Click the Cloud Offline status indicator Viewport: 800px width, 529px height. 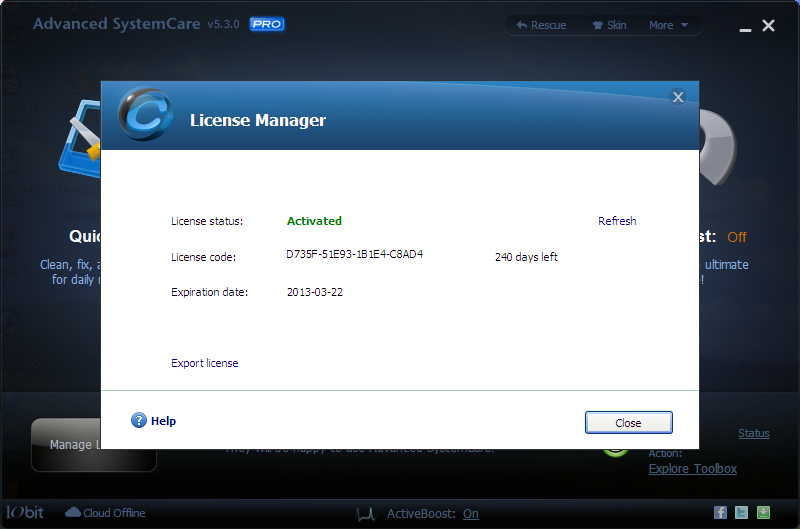click(105, 513)
